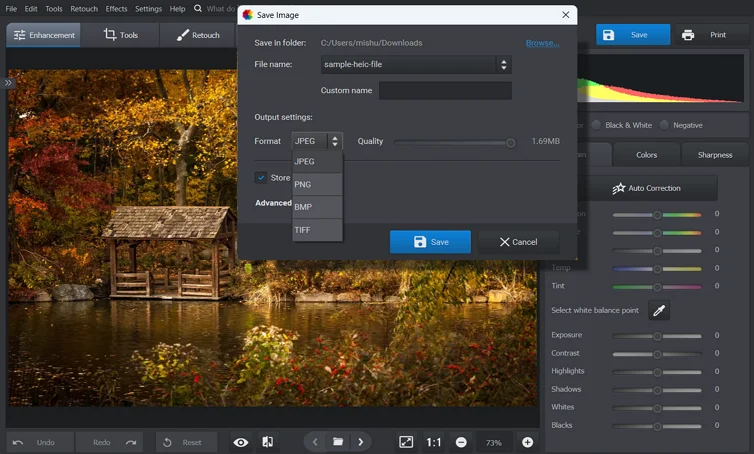The image size is (754, 454).
Task: Adjust the Highlights slider
Action: (657, 372)
